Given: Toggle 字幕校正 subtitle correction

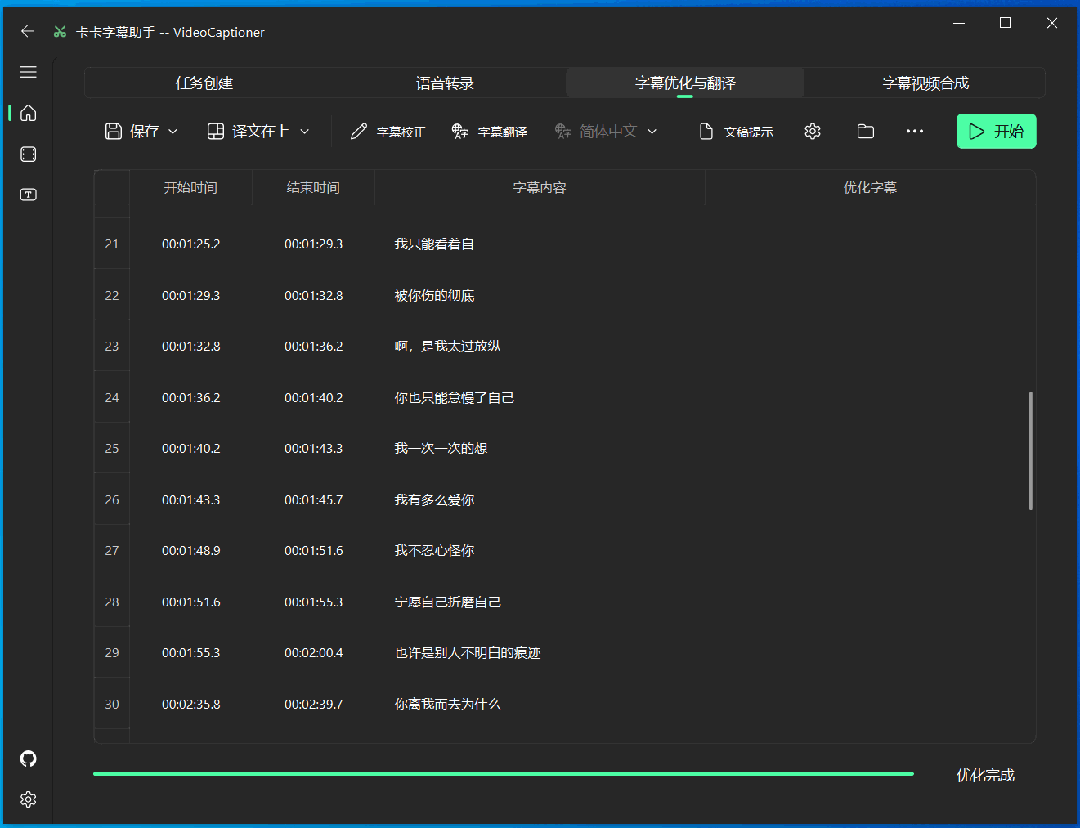Looking at the screenshot, I should pyautogui.click(x=388, y=132).
